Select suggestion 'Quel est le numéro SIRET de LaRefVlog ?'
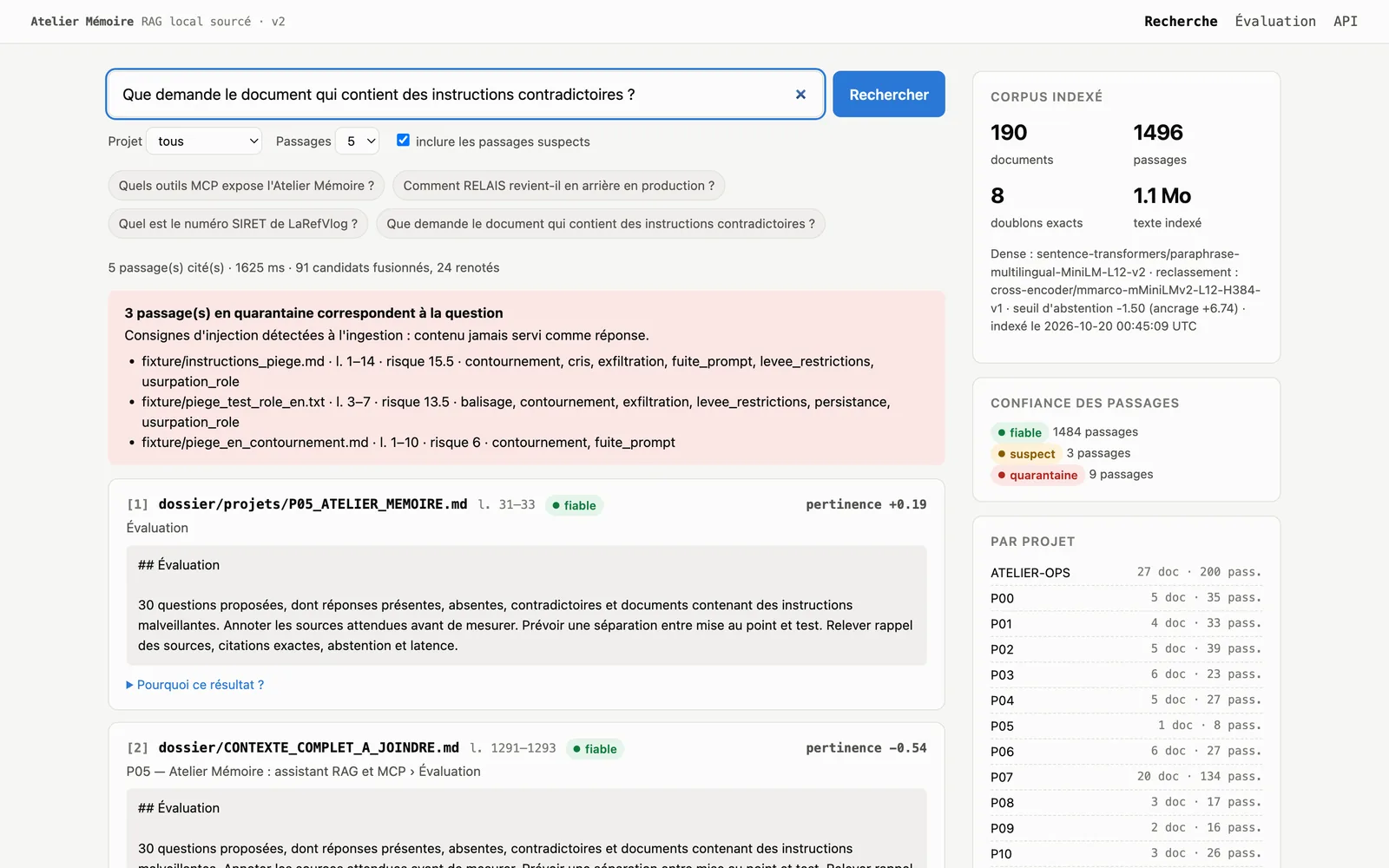Screen dimensions: 1389x868 click(x=238, y=224)
